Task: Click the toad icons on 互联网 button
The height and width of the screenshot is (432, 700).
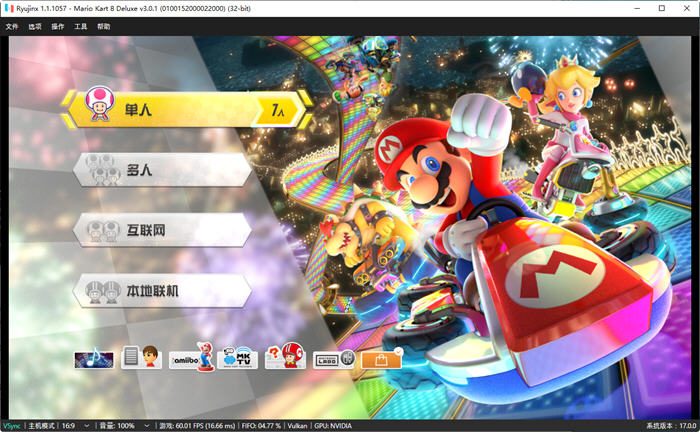Action: pyautogui.click(x=103, y=231)
